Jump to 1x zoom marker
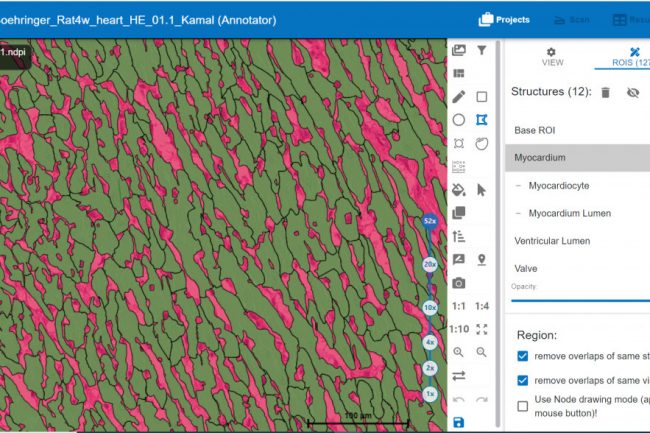This screenshot has width=650, height=433. point(430,394)
